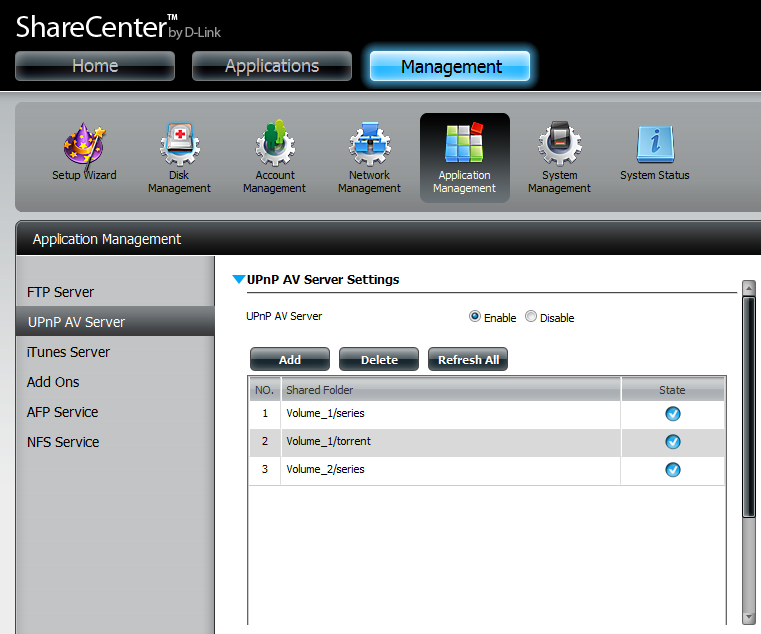Screen dimensions: 761x634
Task: Click state checkmark for Volume_1/torrent
Action: point(673,442)
